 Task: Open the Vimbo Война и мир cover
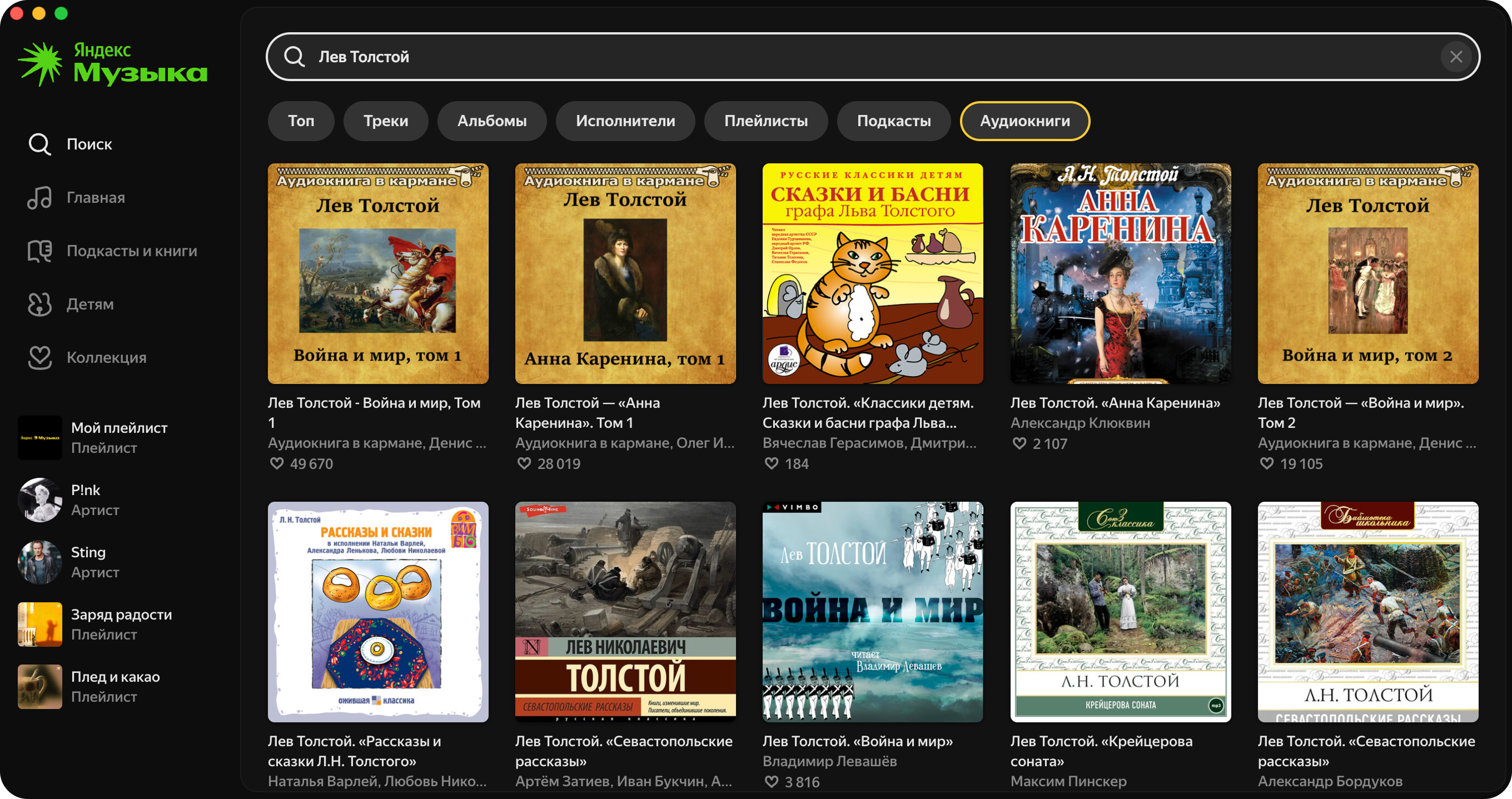click(872, 612)
